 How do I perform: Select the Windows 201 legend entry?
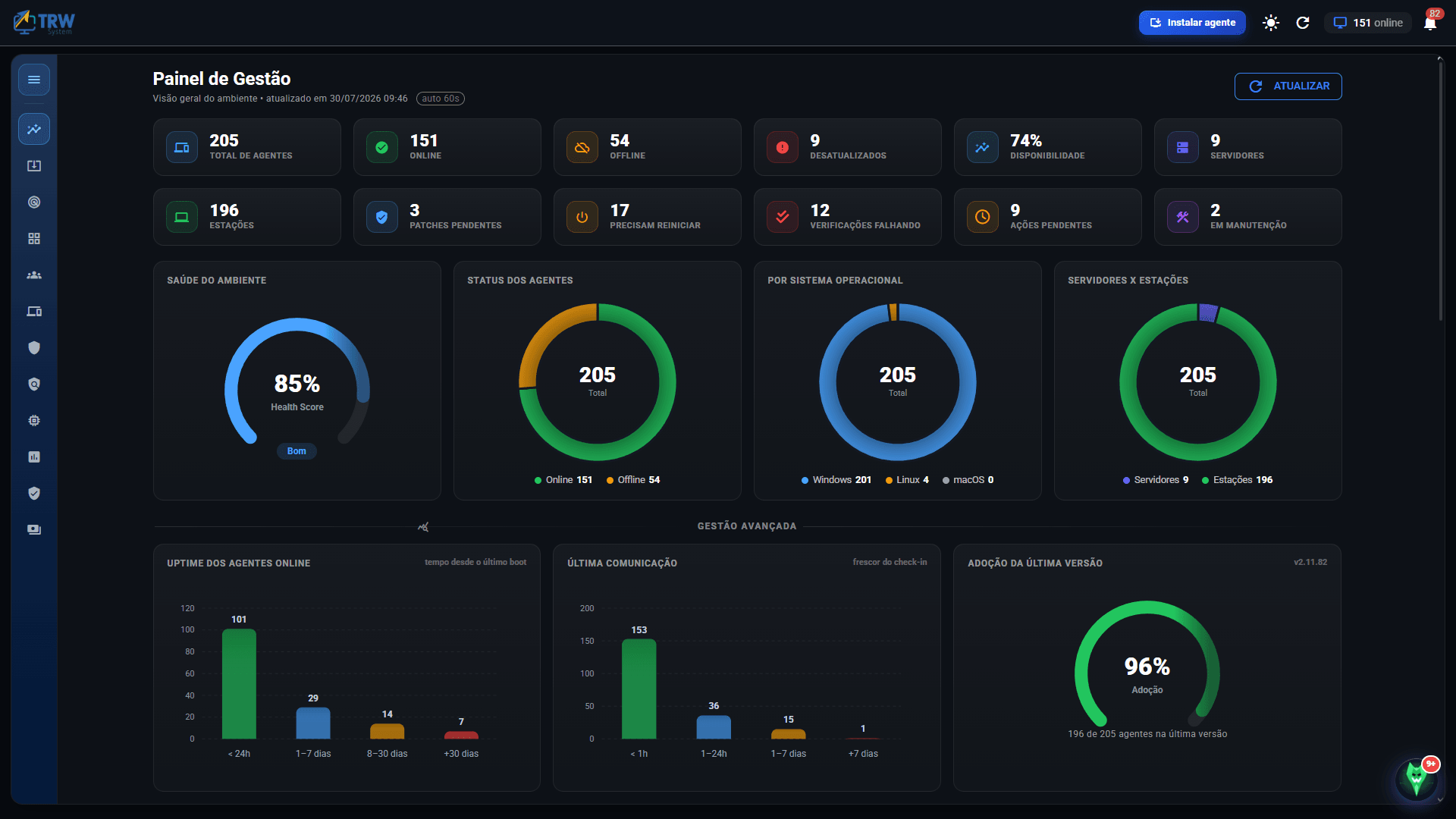pos(836,480)
